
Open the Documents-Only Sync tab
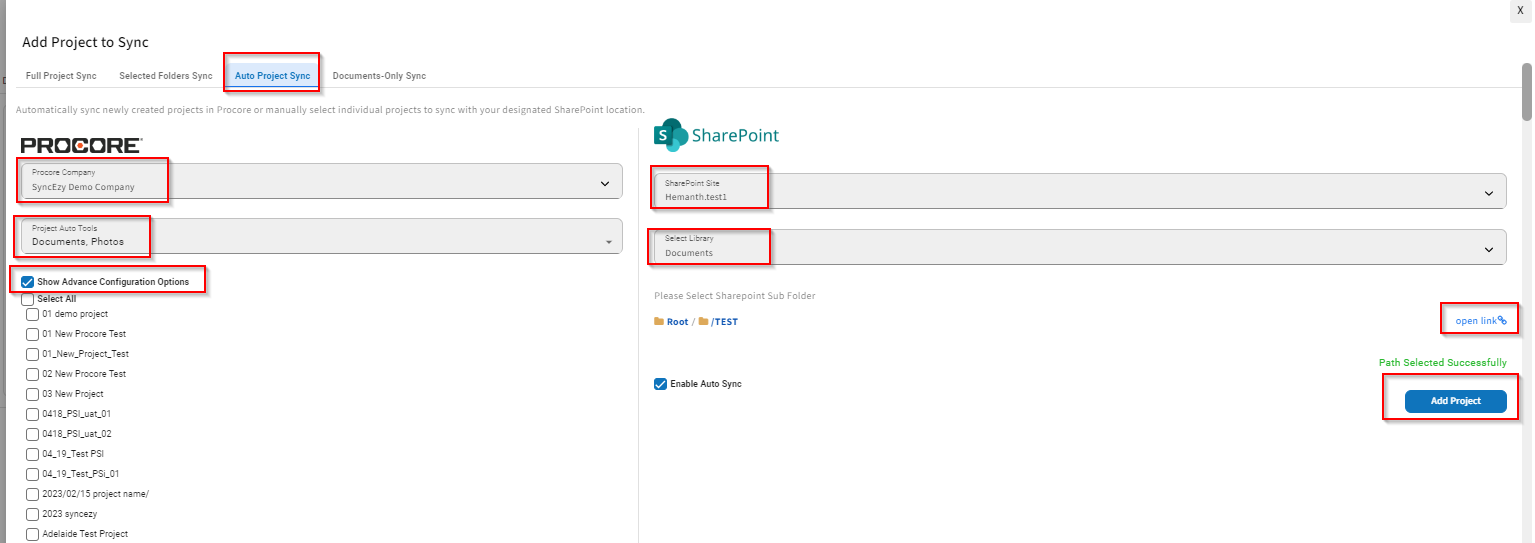(x=379, y=76)
